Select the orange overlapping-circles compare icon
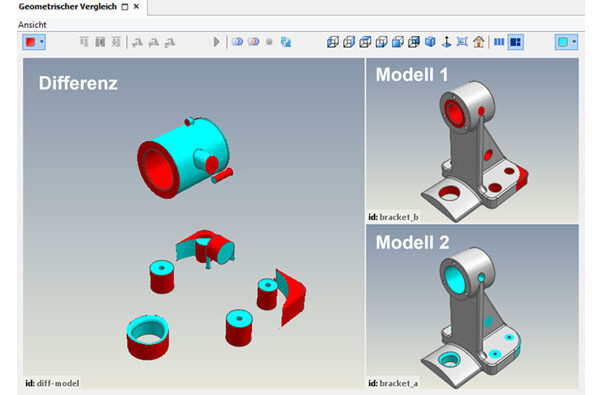Screen dimensions: 600x395 pos(253,41)
